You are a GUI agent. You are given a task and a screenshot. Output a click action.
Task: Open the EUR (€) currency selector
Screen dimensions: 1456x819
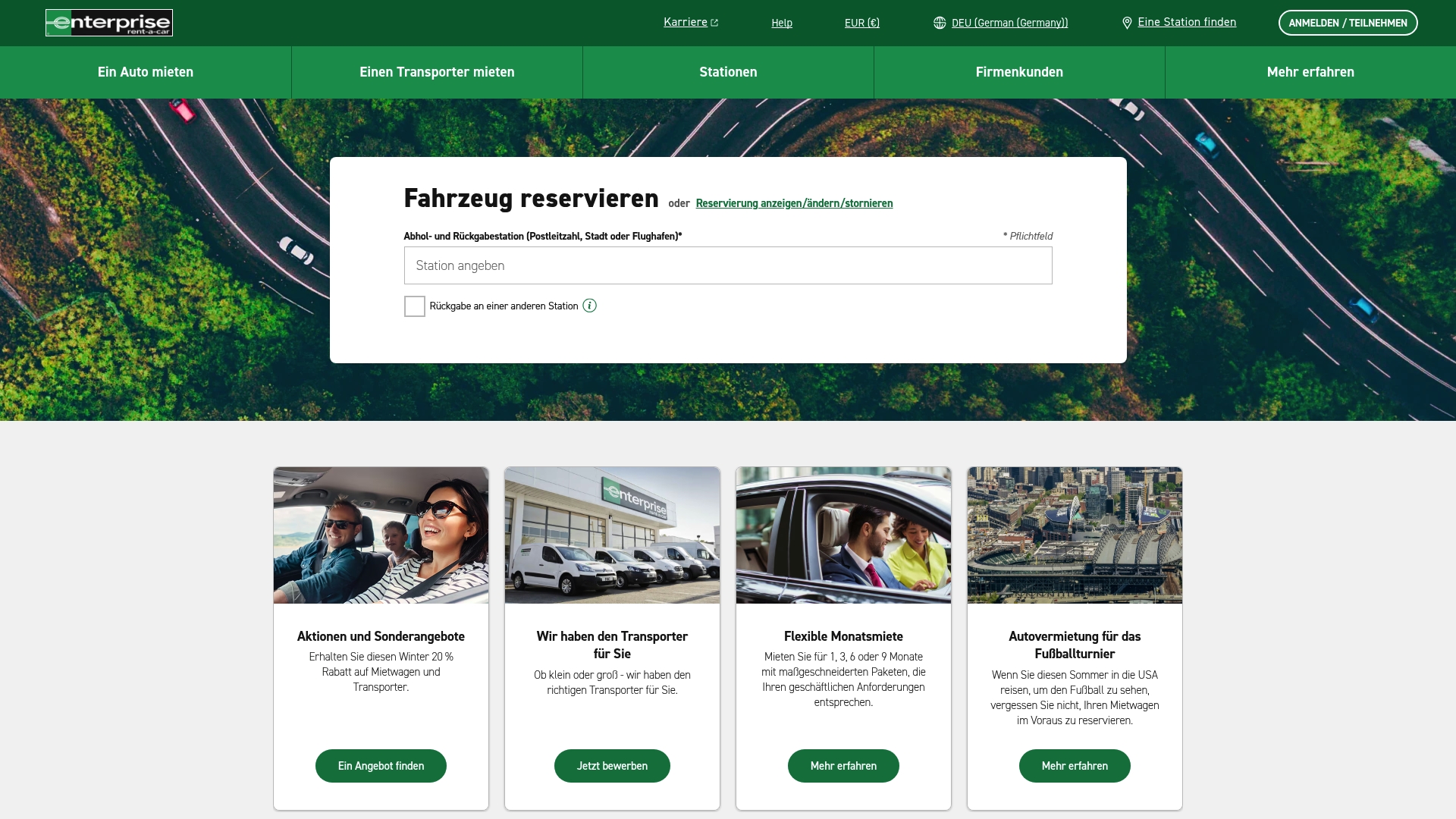pyautogui.click(x=861, y=22)
